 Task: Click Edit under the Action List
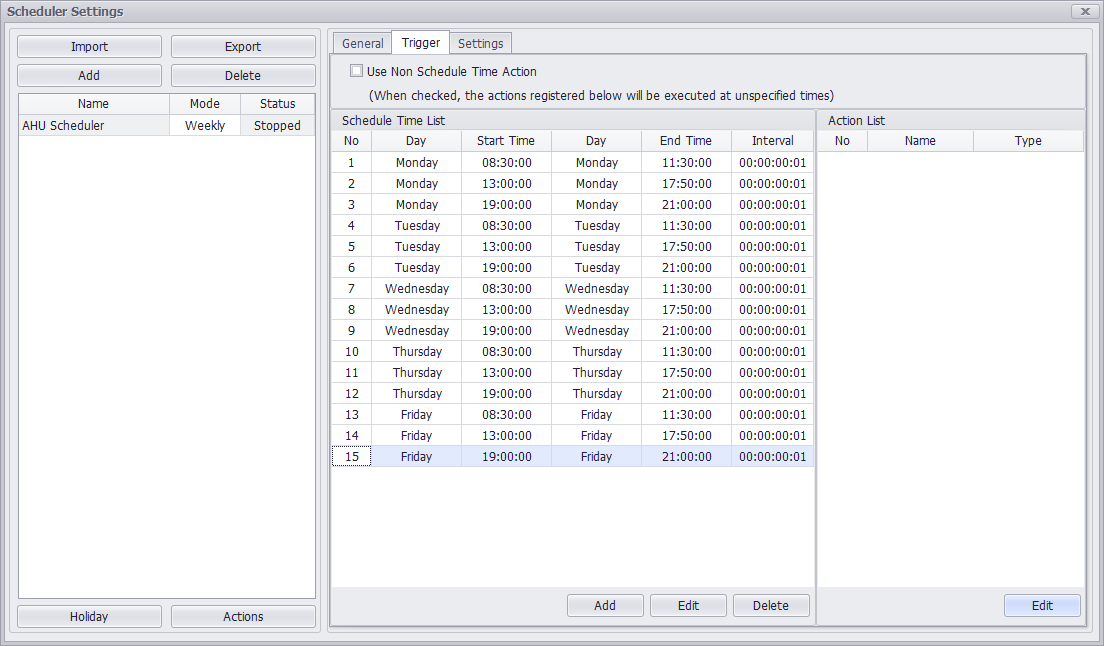pos(1042,606)
